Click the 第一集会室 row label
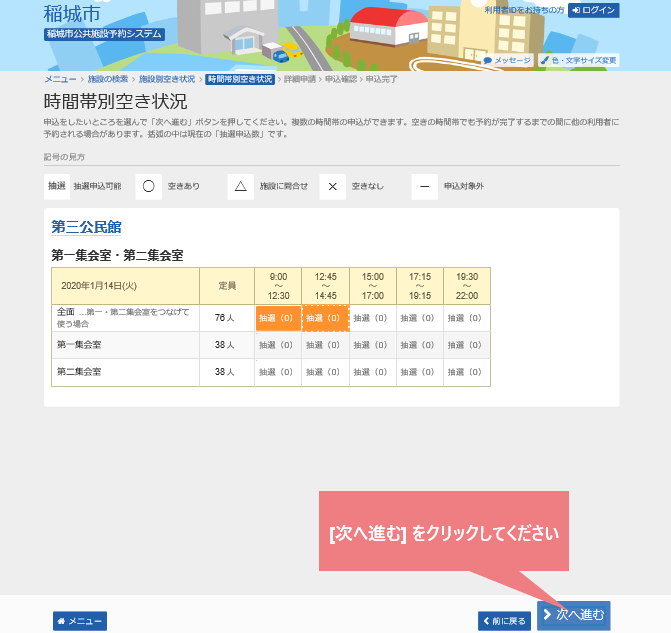Screen dimensions: 671x633 79,345
